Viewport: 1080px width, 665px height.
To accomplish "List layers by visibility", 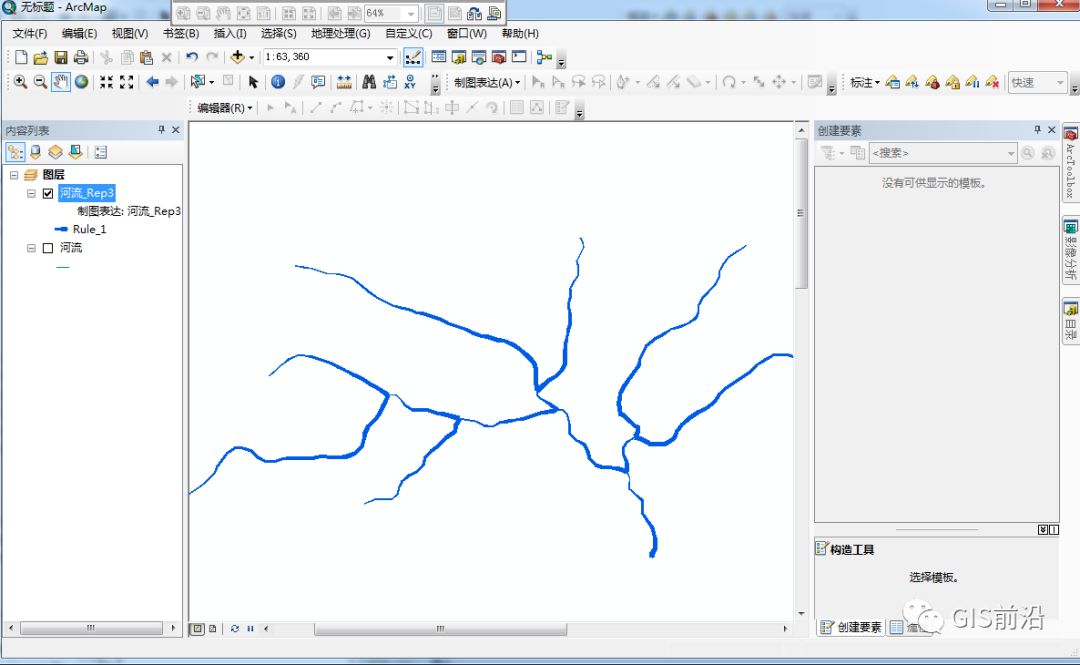I will (x=55, y=152).
